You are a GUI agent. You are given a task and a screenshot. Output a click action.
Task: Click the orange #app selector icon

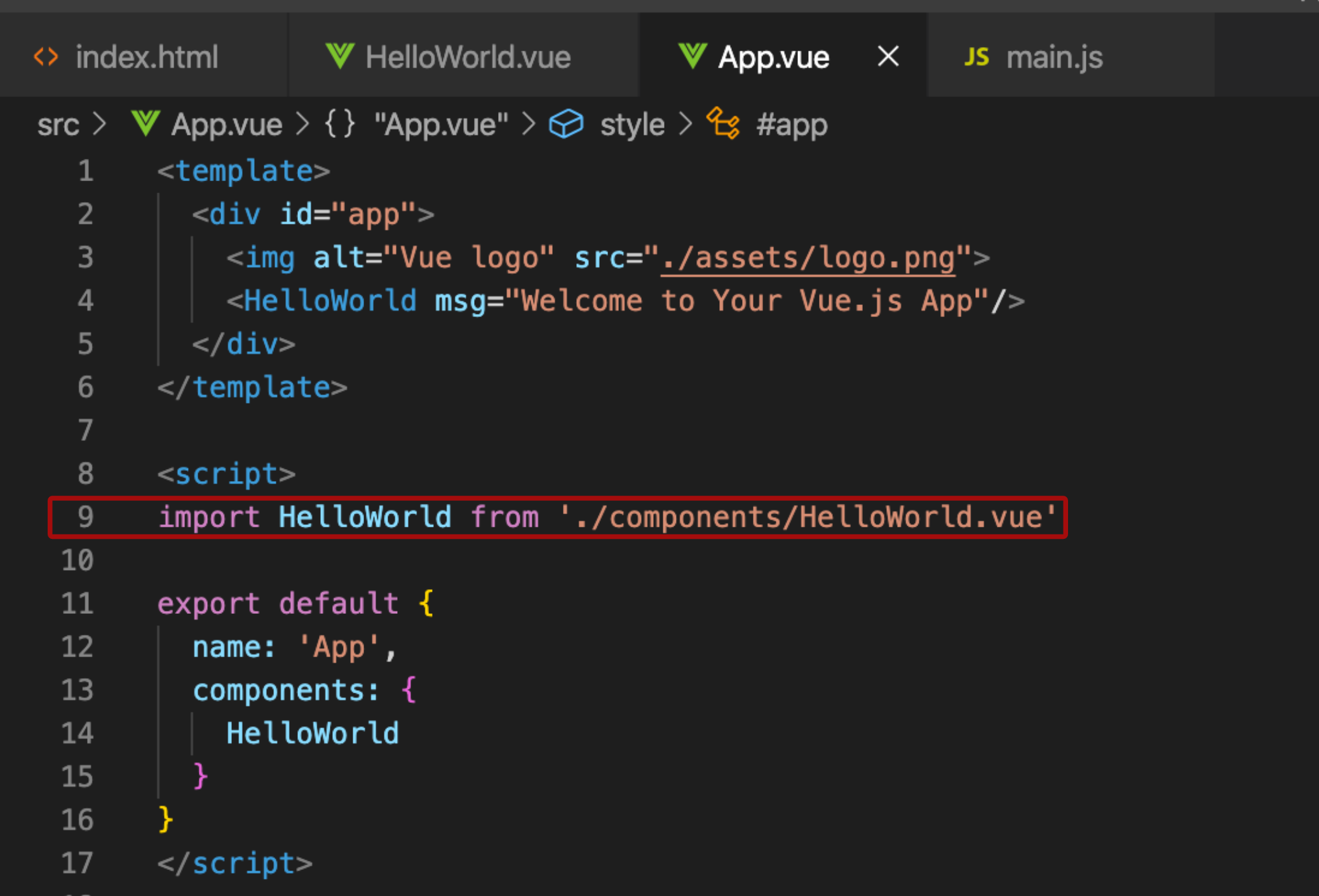[723, 123]
